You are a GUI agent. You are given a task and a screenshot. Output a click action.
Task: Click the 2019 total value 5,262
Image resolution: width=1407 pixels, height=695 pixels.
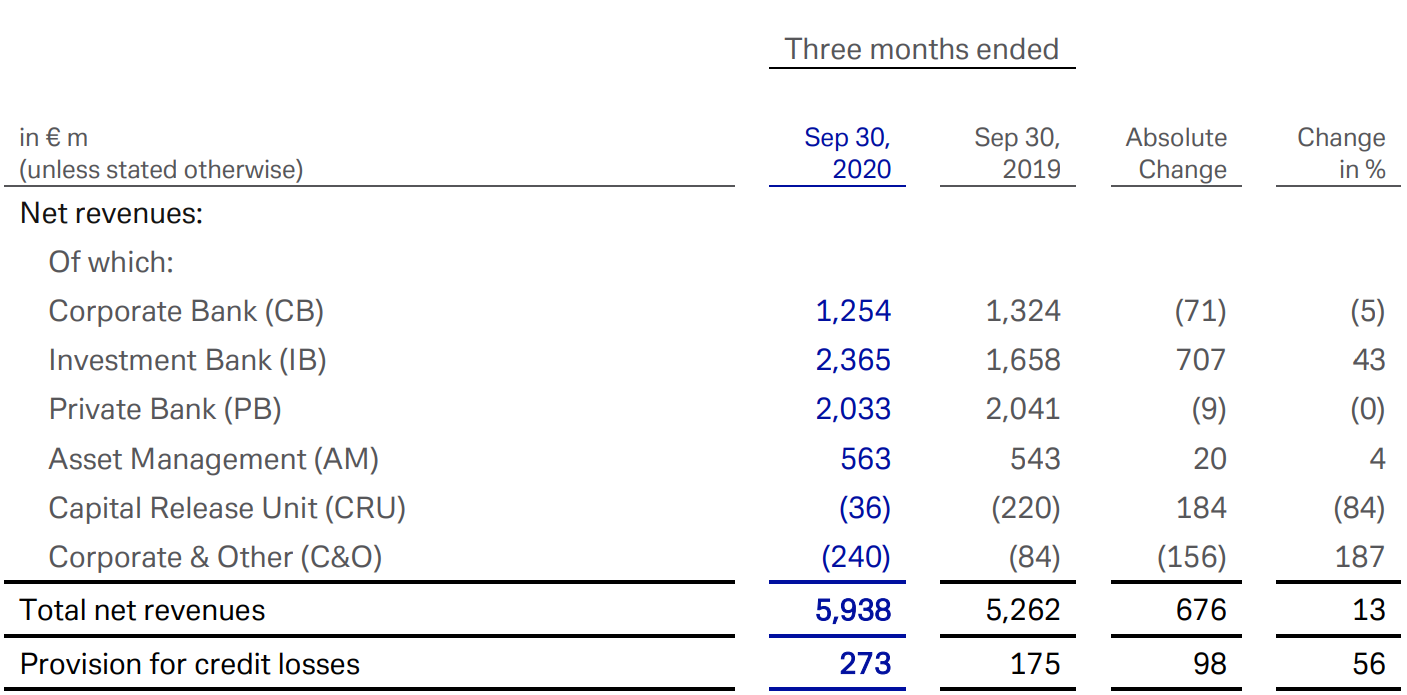(1023, 610)
